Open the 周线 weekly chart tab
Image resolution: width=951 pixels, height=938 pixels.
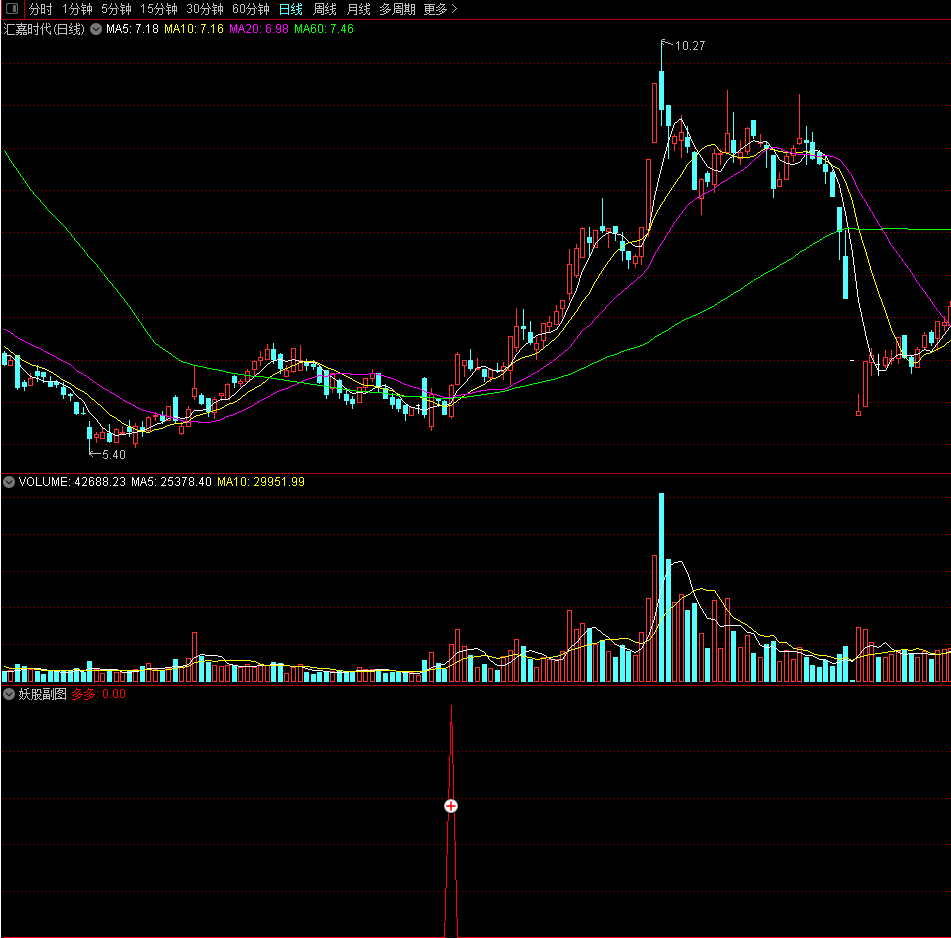pyautogui.click(x=324, y=9)
